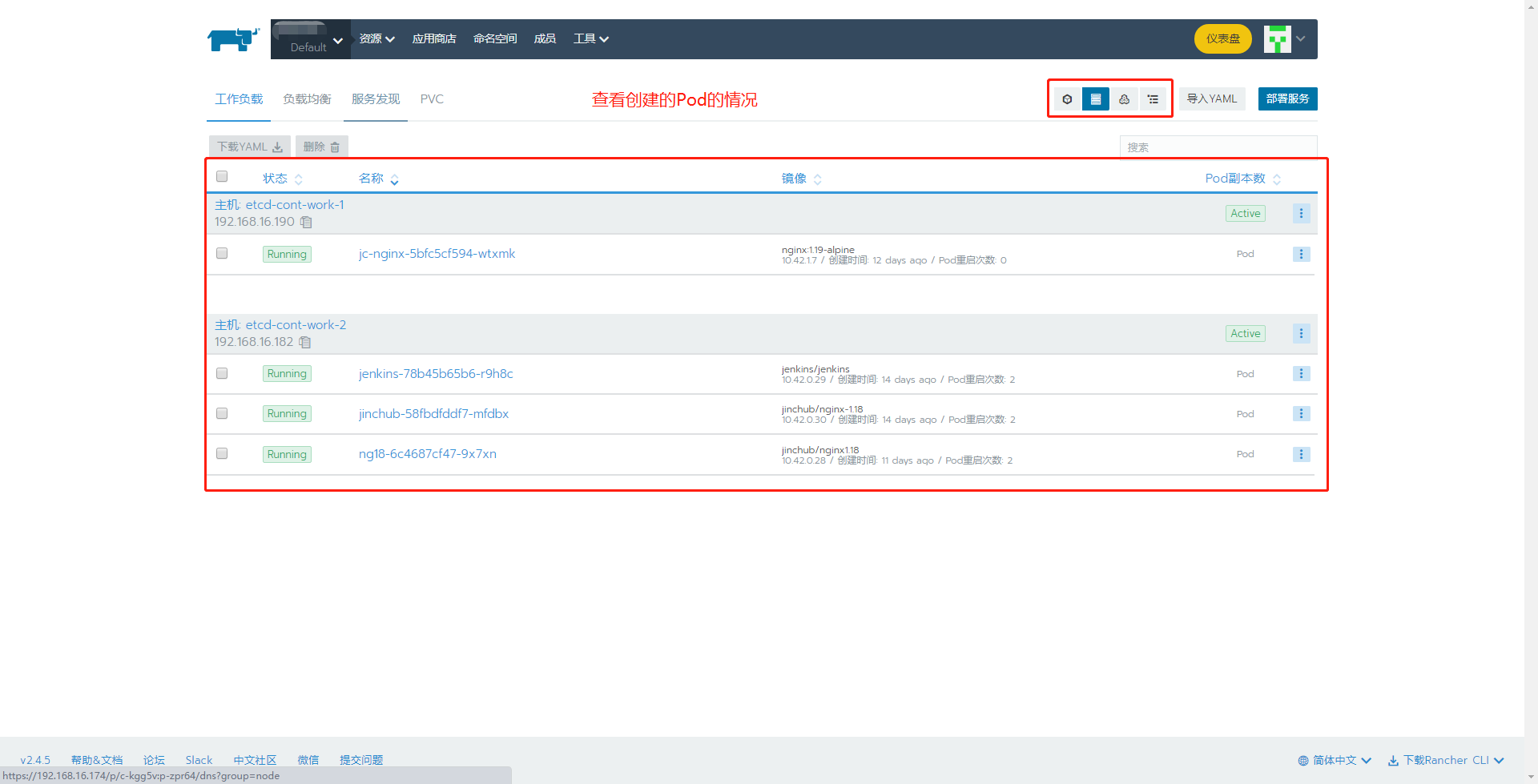Open actions menu for etcd-cont-work-1 host
Screen dimensions: 1538x784
1301,213
